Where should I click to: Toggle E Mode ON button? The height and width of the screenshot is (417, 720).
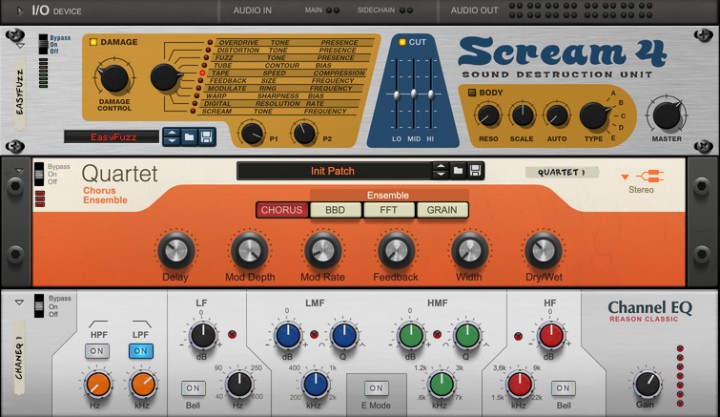(x=376, y=389)
